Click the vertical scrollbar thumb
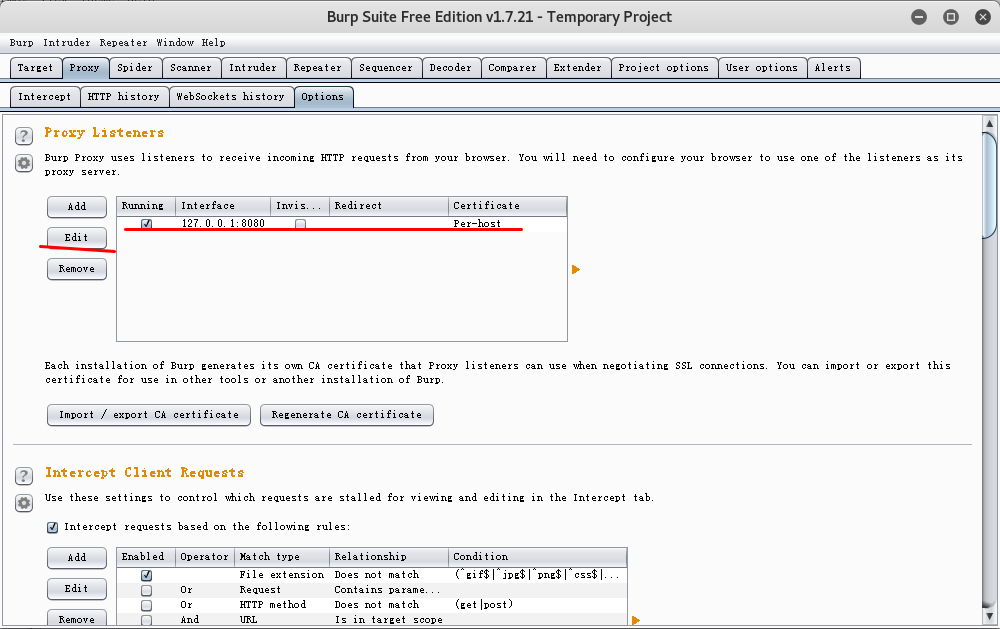This screenshot has width=1000, height=629. point(989,185)
